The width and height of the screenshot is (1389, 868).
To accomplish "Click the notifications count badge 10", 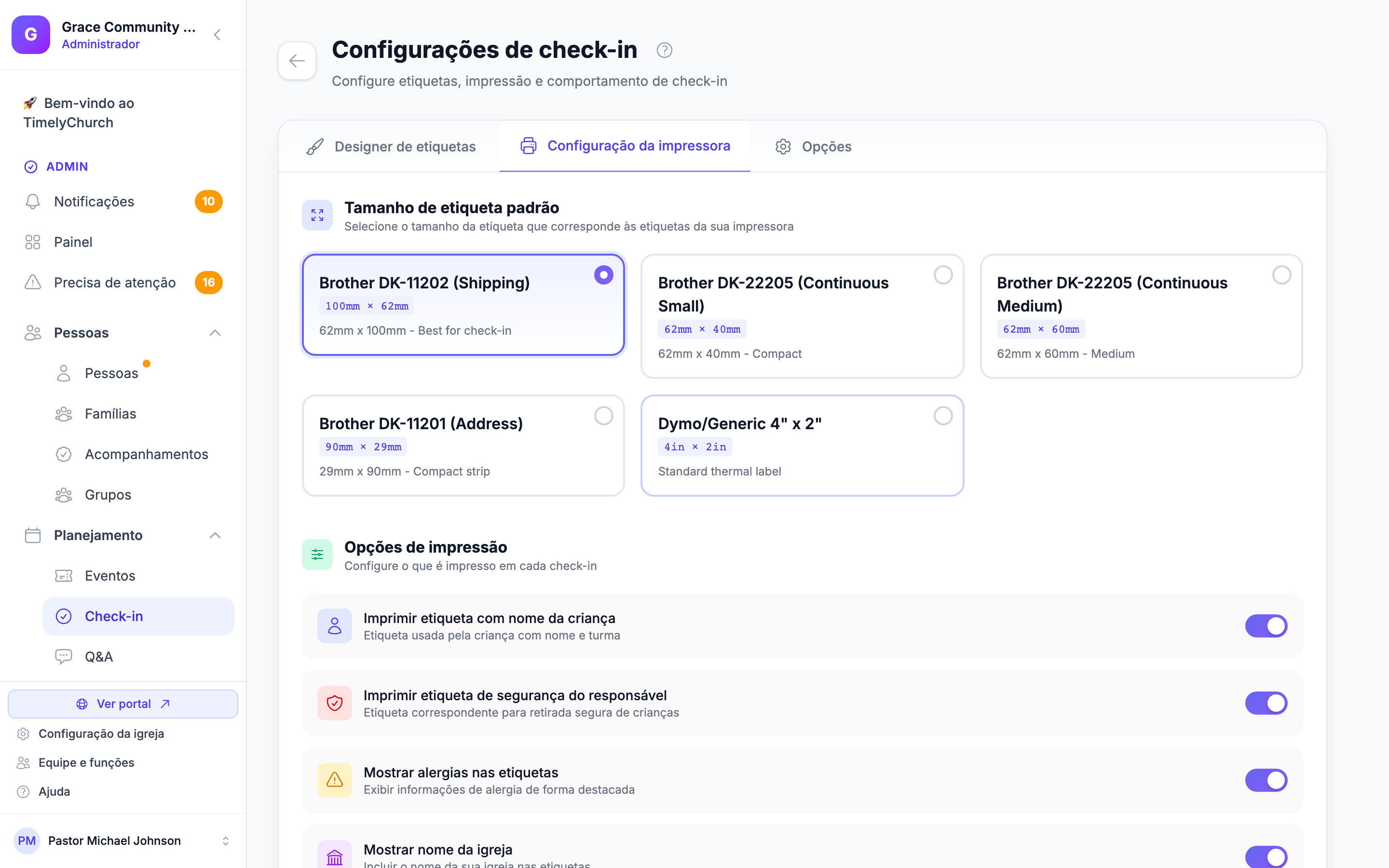I will point(209,202).
